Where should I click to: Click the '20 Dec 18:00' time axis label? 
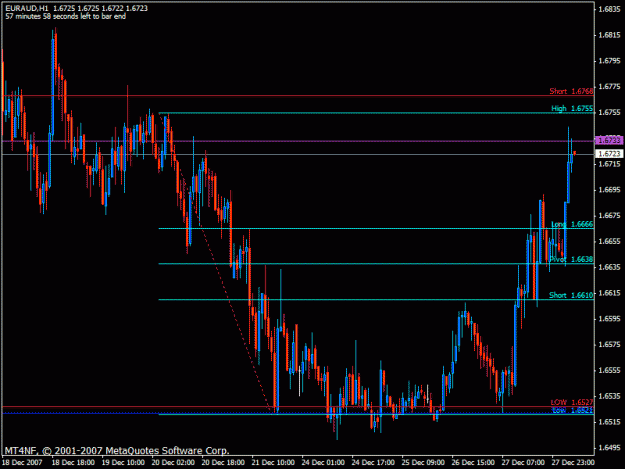point(223,463)
